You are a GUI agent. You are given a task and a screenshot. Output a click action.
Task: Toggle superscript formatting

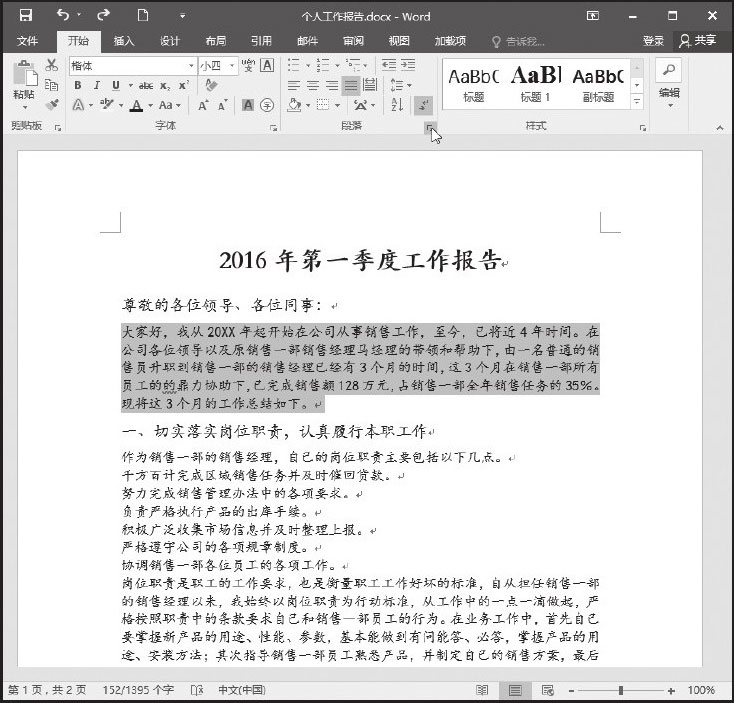point(184,85)
